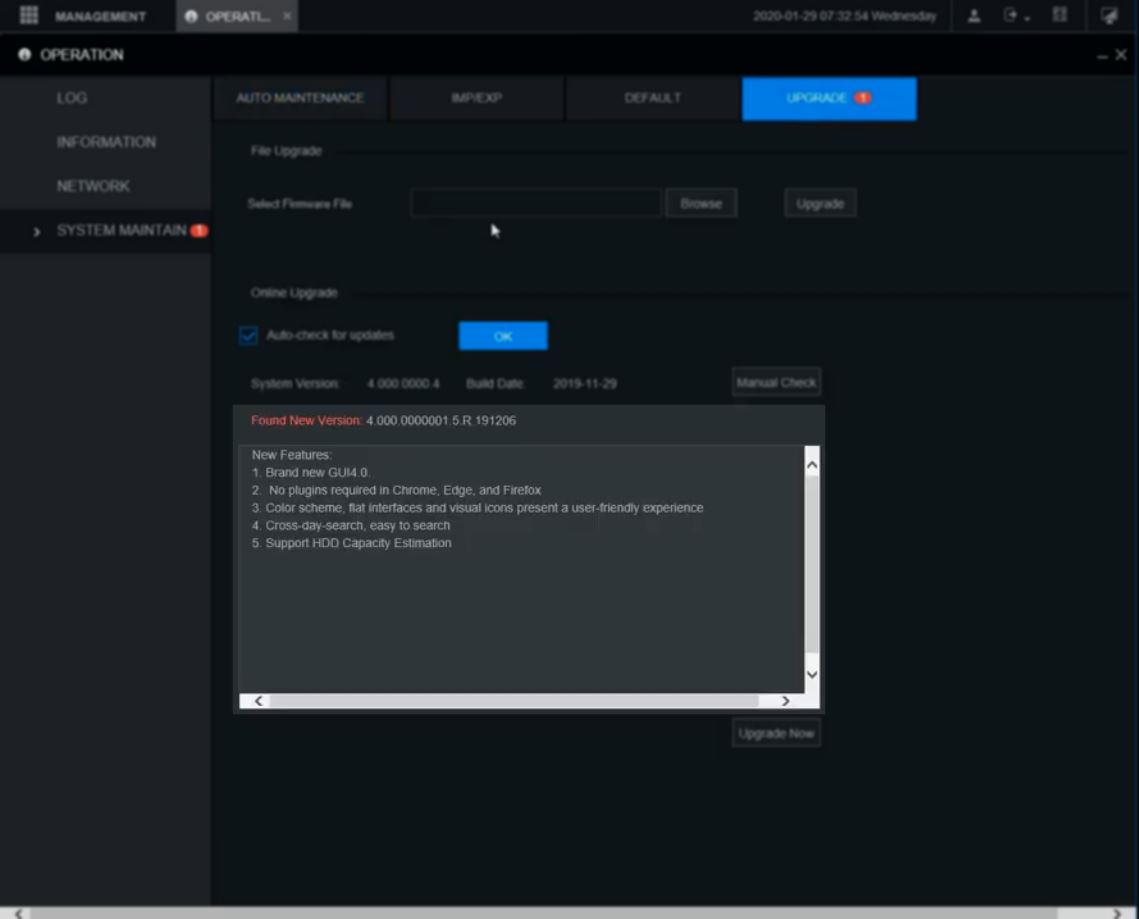The image size is (1139, 919).
Task: Click the Select Firmware File input field
Action: (x=536, y=203)
